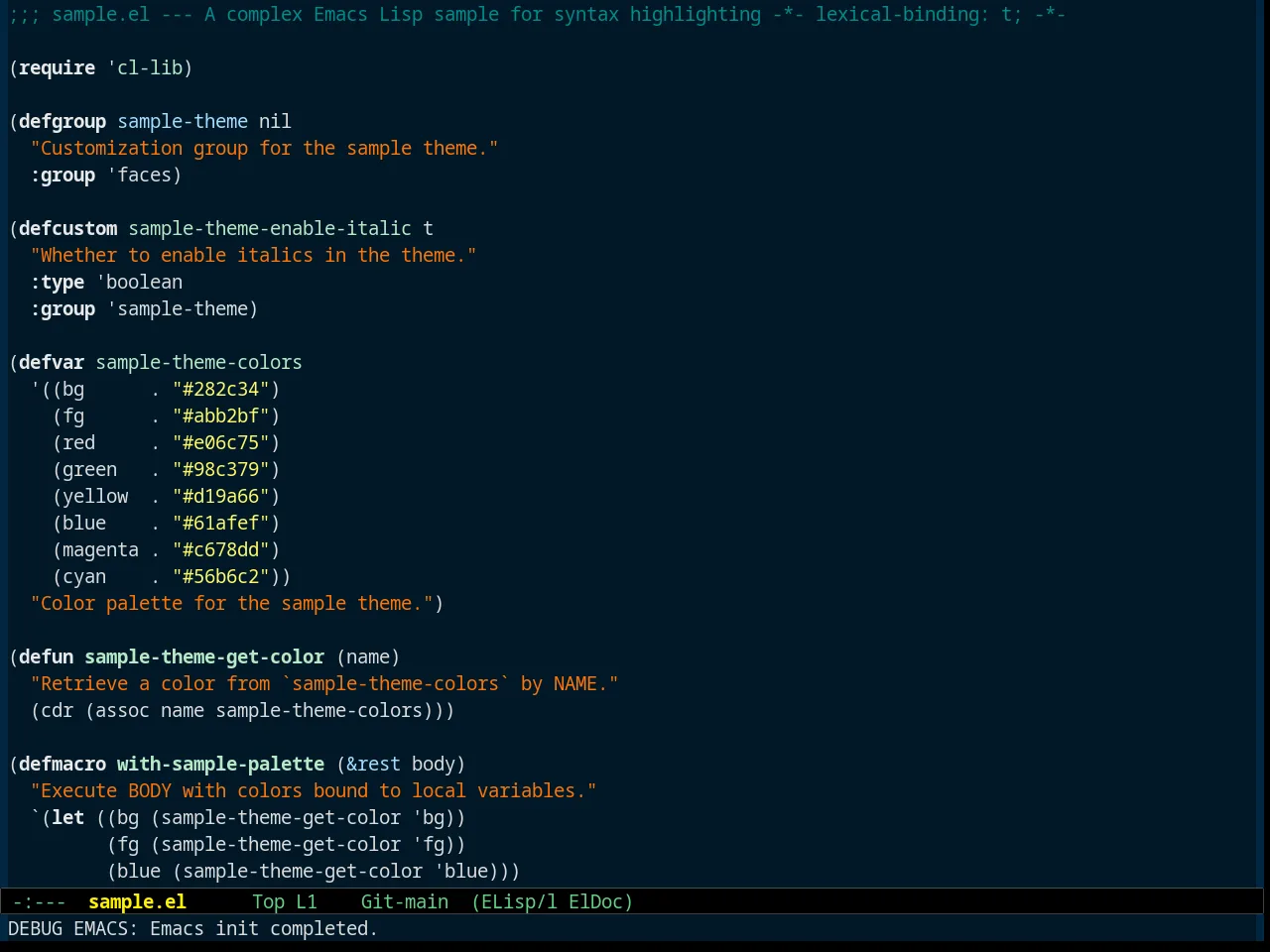
Task: Click the color string "#282c34"
Action: (x=220, y=389)
